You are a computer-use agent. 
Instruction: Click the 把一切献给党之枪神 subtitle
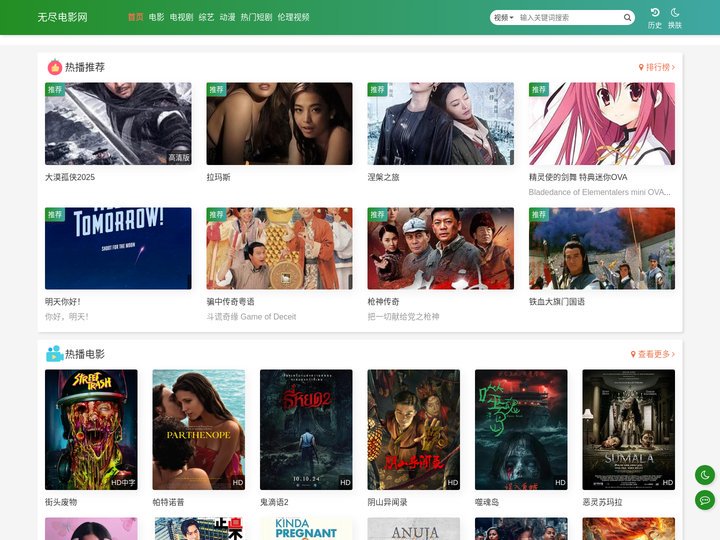tap(403, 316)
